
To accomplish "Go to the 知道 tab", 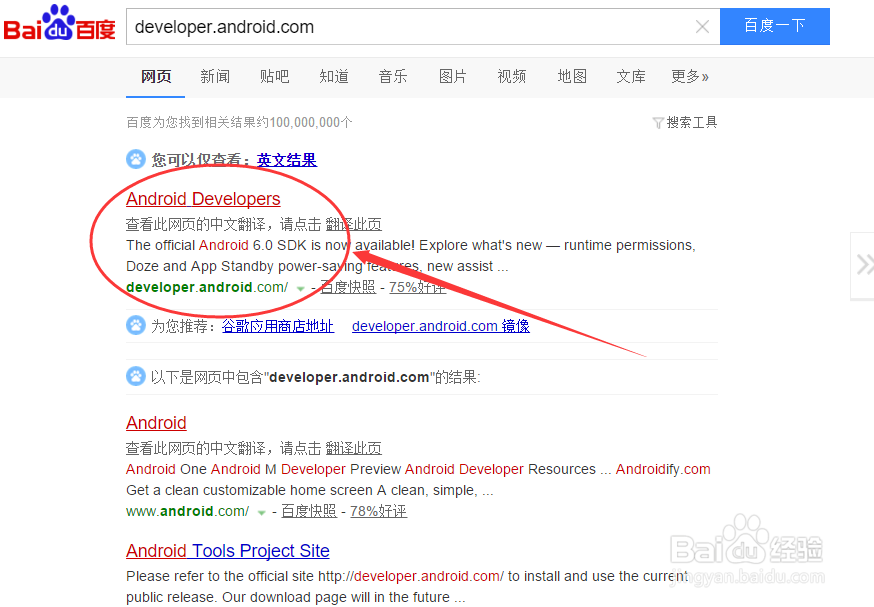I will [334, 76].
